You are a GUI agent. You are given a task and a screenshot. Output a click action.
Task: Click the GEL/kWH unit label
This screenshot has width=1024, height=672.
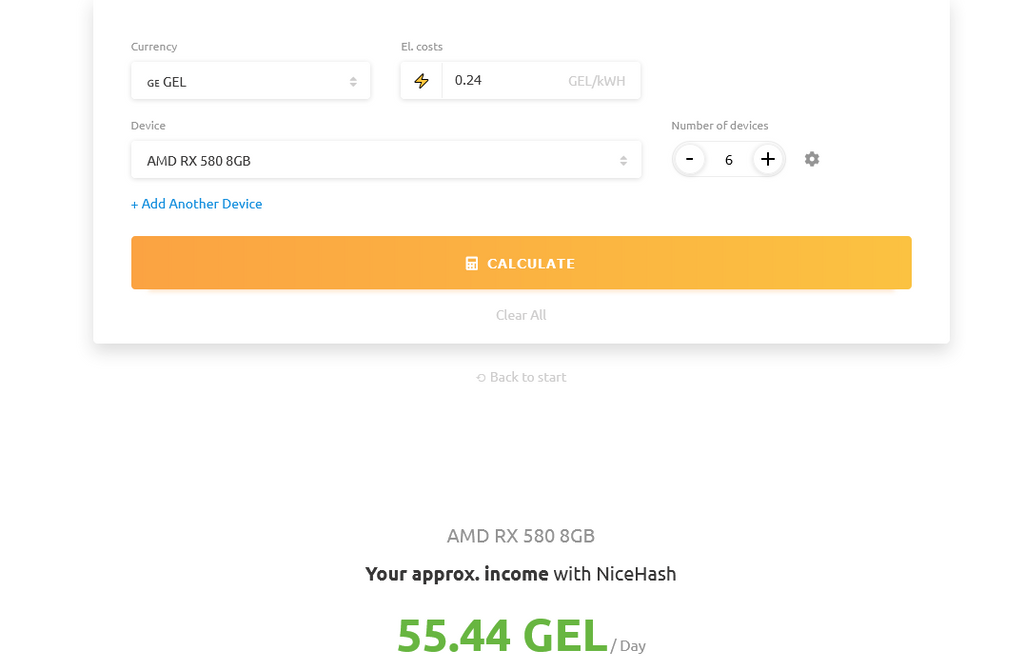pyautogui.click(x=596, y=81)
